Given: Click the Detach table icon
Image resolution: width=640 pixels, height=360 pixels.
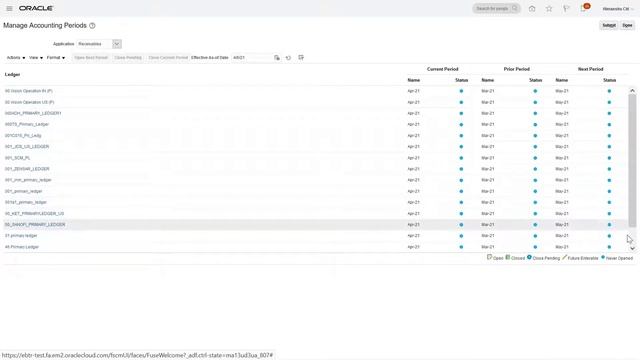Looking at the screenshot, I should (x=301, y=58).
